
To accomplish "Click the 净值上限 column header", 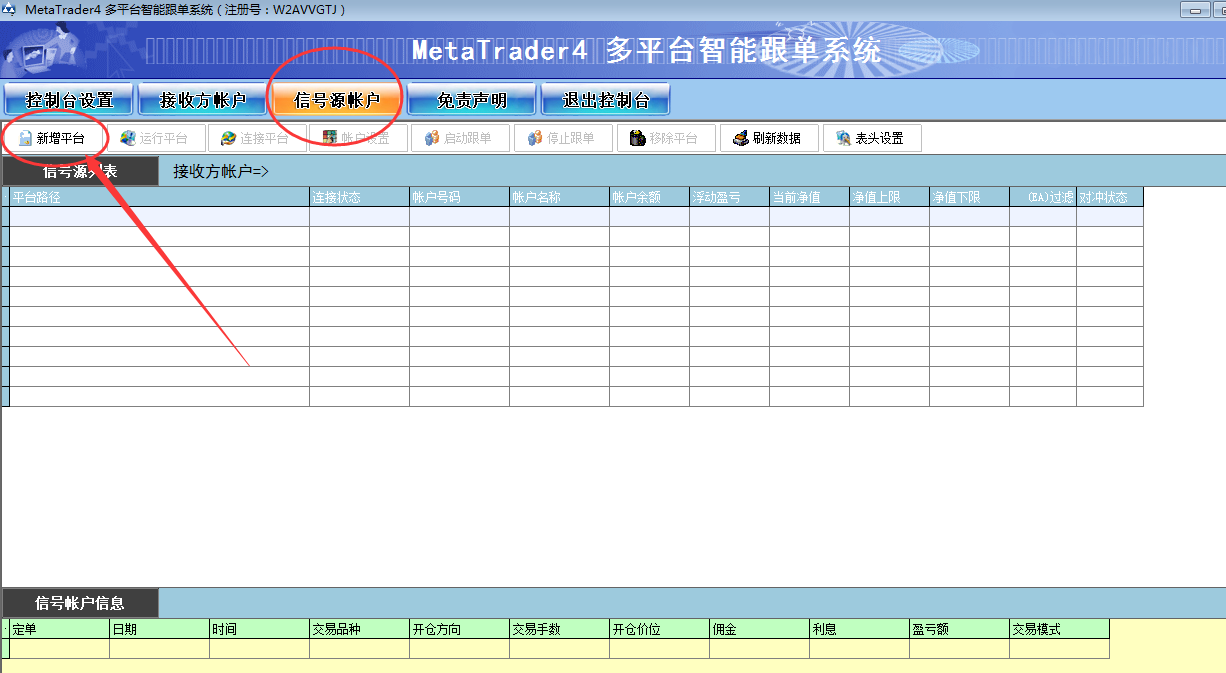I will pos(890,197).
